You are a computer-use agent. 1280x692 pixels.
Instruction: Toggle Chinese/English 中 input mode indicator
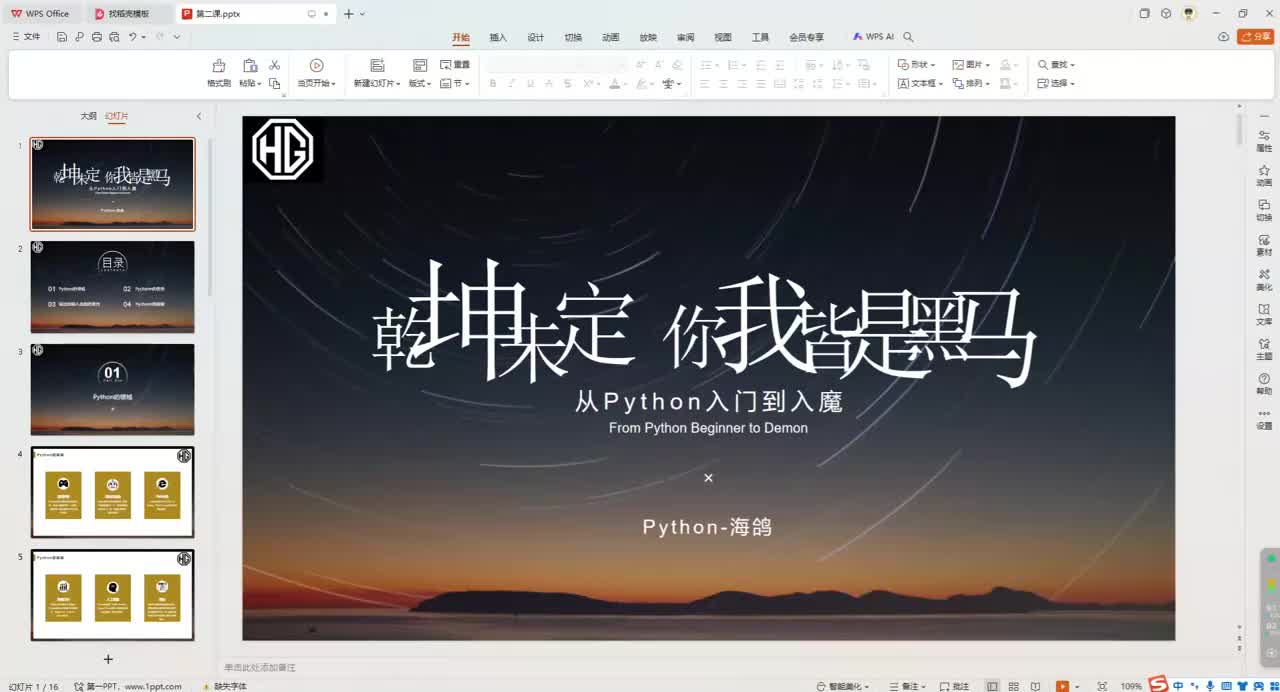coord(1179,685)
